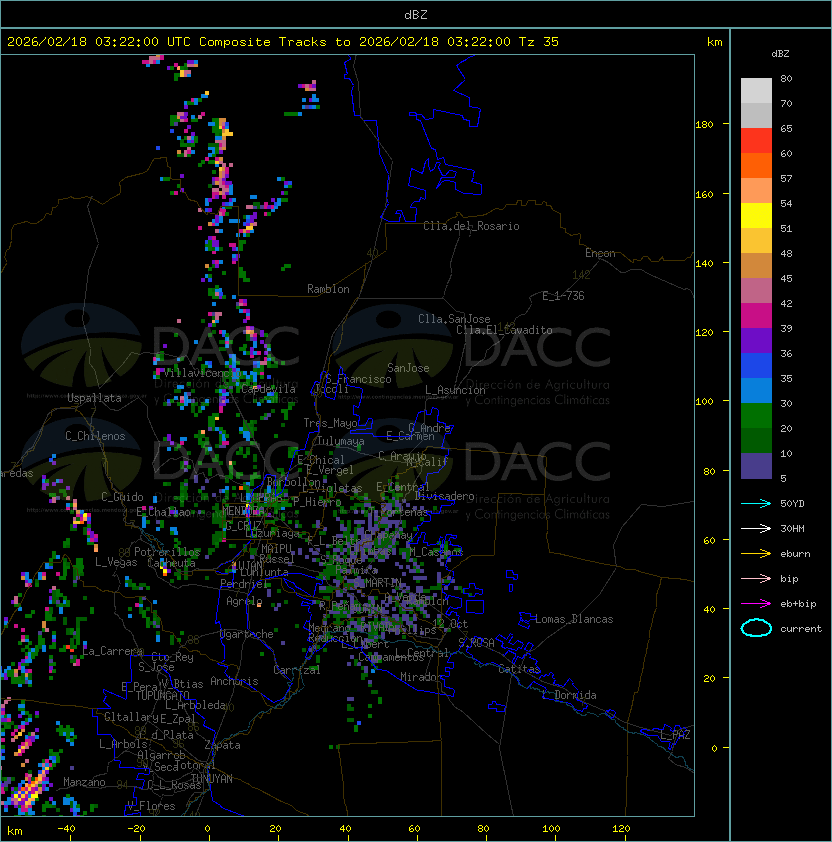Click the 'km' unit label at top-right

pyautogui.click(x=714, y=42)
